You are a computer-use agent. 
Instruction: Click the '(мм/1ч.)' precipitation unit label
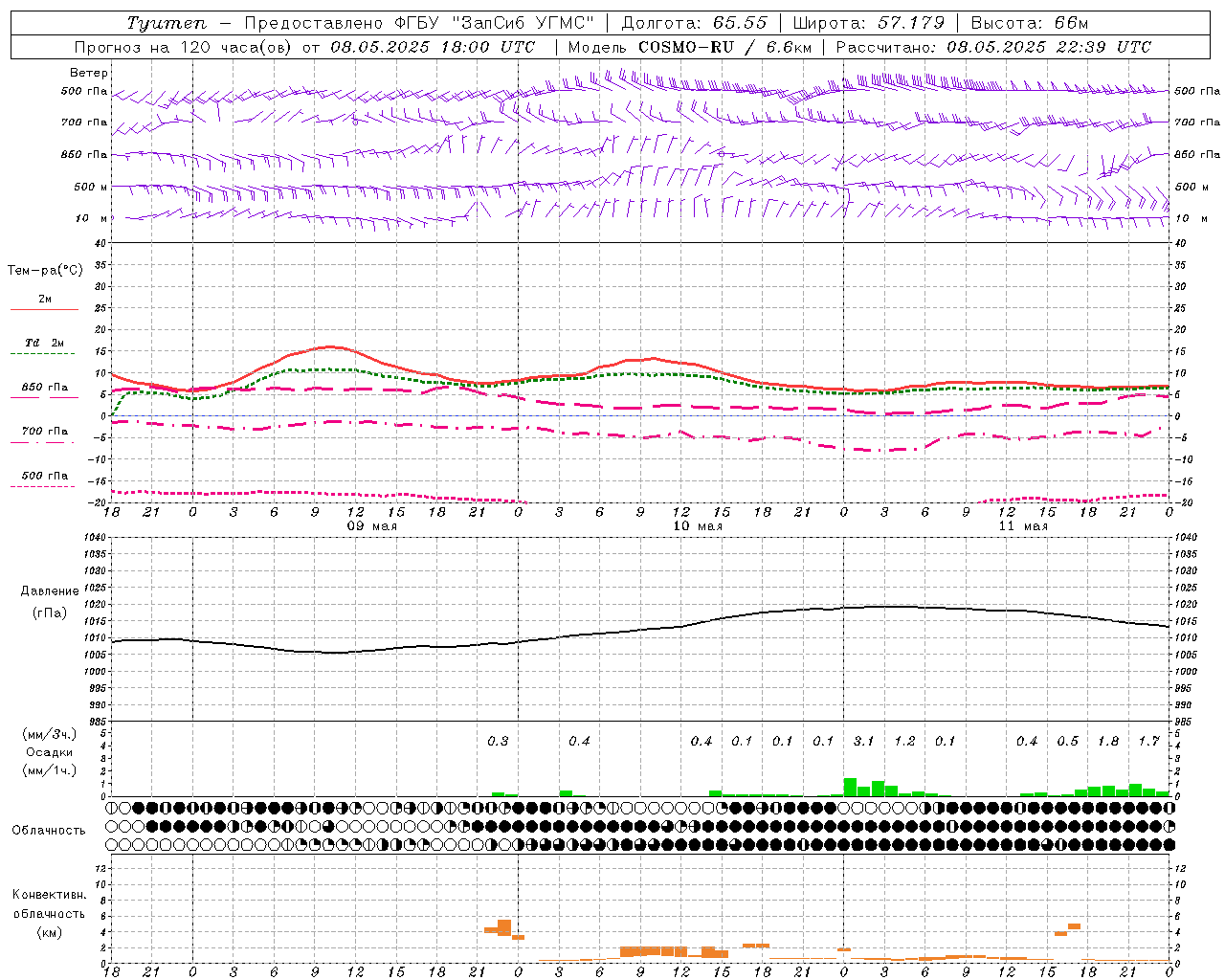click(50, 770)
